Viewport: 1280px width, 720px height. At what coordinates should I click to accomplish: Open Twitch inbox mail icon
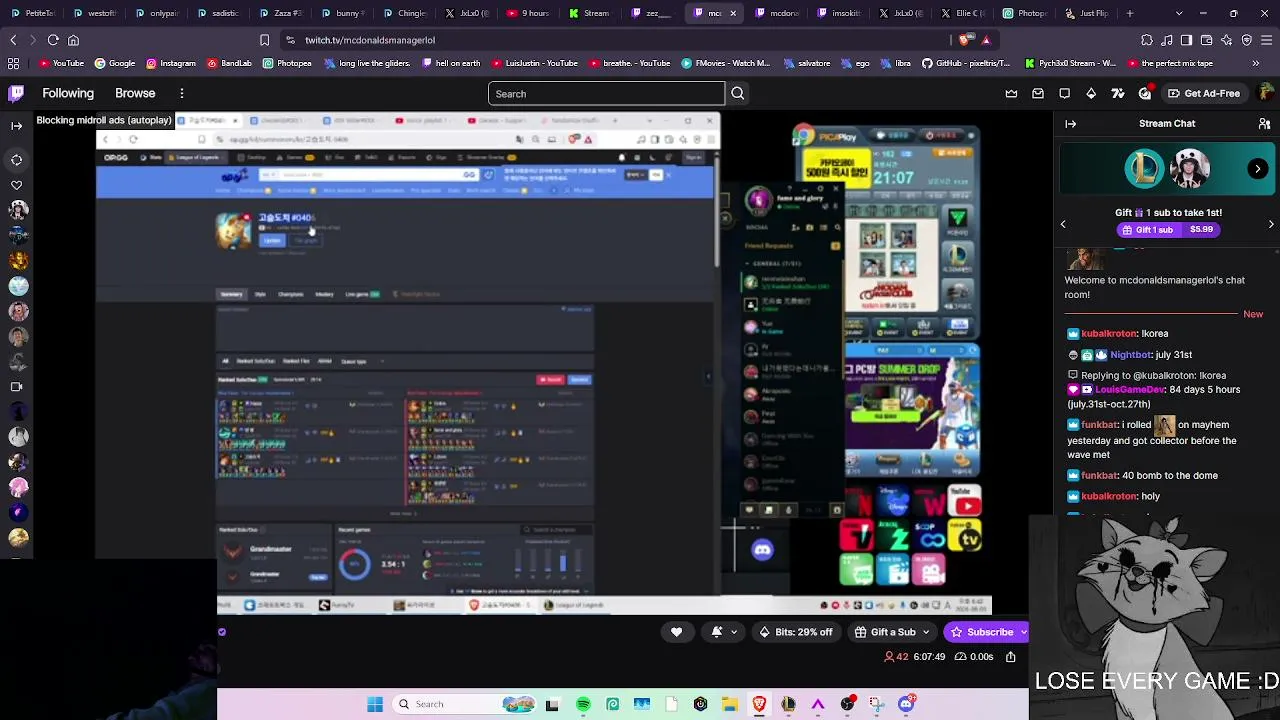click(x=1038, y=93)
